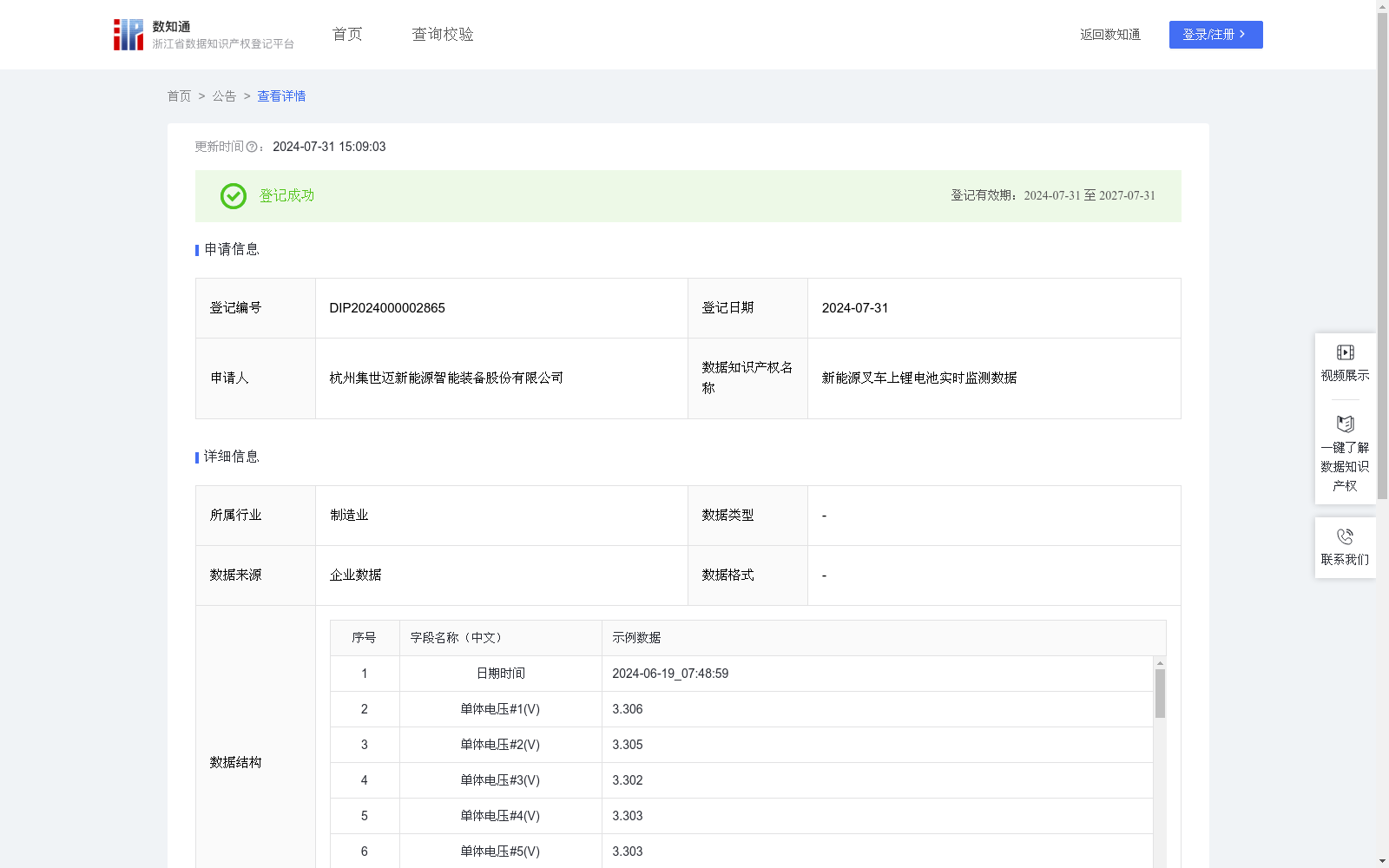Click the 单体电压#1(V) field cell
The width and height of the screenshot is (1389, 868).
click(x=500, y=709)
